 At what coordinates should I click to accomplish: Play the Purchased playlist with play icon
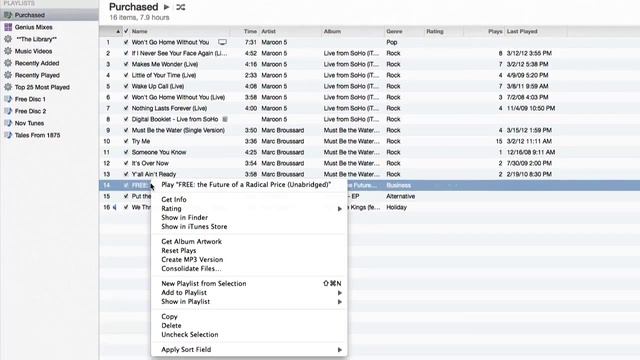167,7
